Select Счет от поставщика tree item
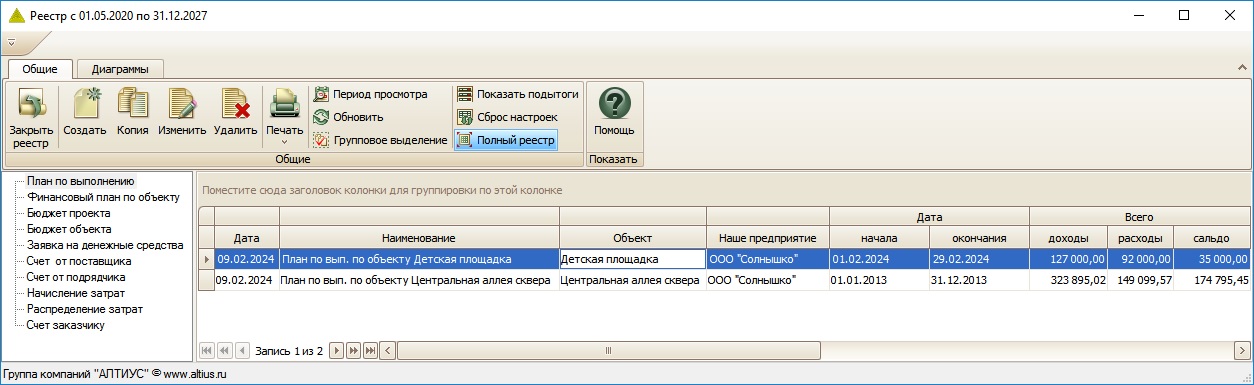This screenshot has width=1254, height=385. click(x=78, y=261)
